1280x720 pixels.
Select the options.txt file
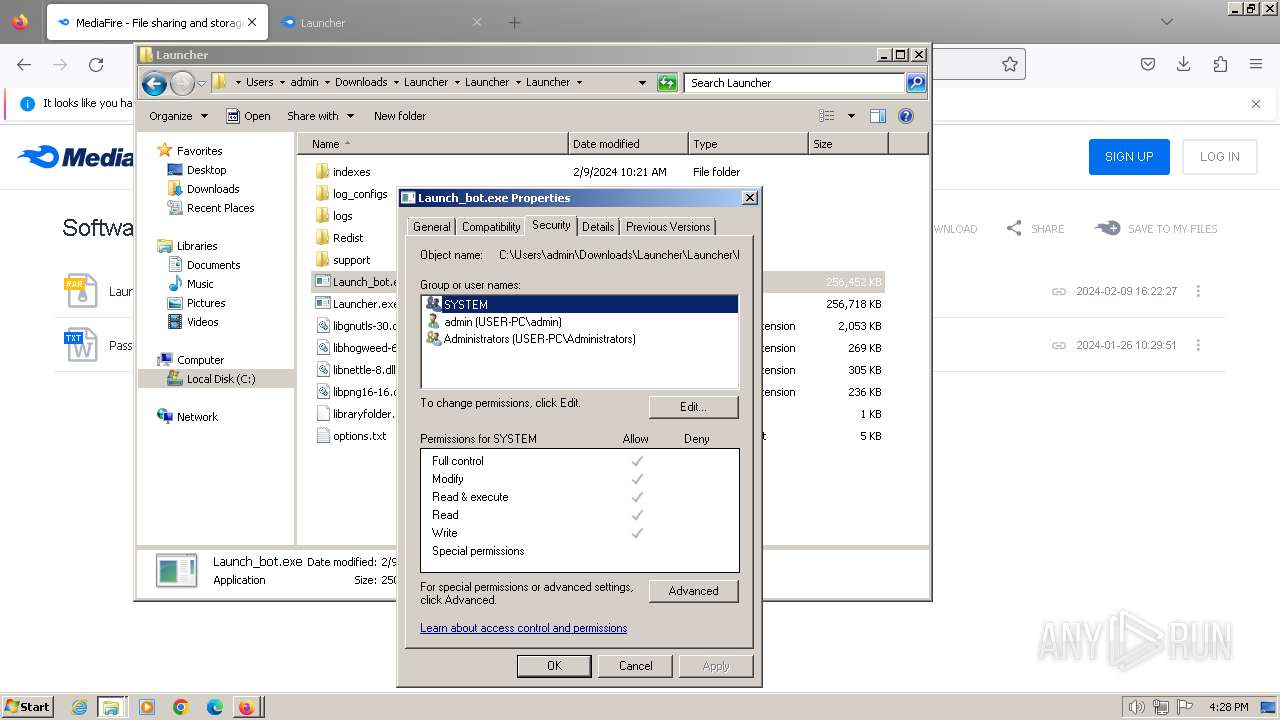pos(359,436)
